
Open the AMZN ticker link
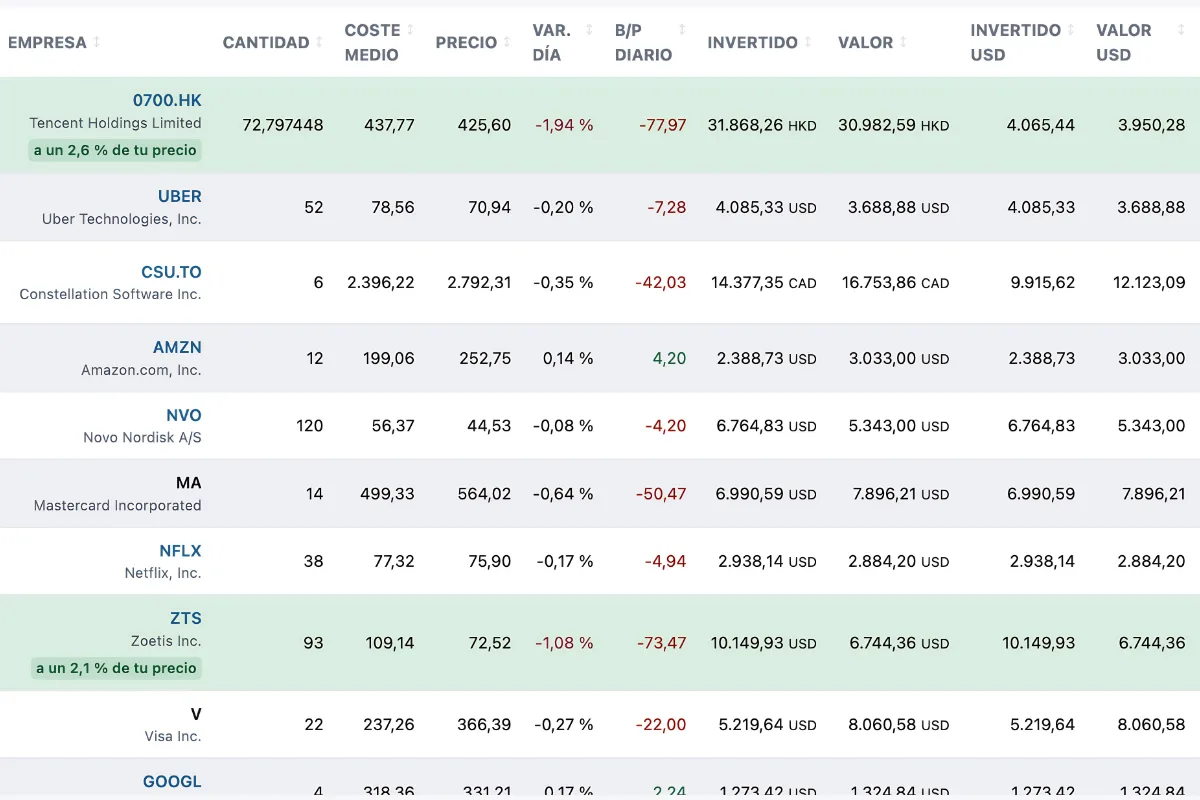pyautogui.click(x=177, y=347)
